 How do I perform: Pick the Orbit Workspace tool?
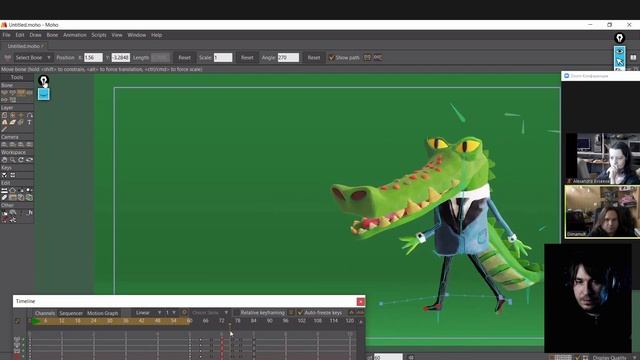[x=29, y=160]
